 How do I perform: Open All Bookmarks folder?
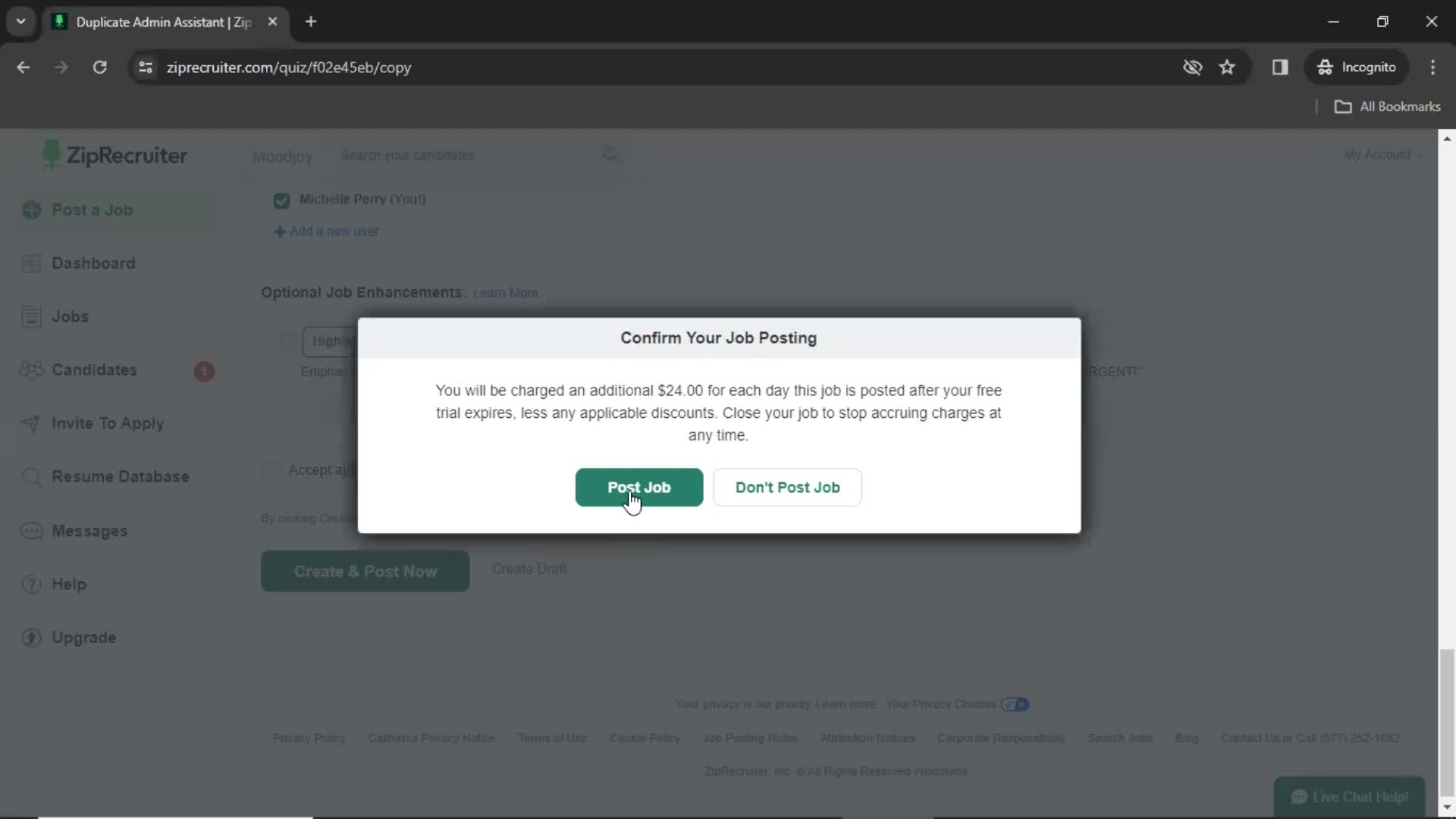coord(1387,107)
